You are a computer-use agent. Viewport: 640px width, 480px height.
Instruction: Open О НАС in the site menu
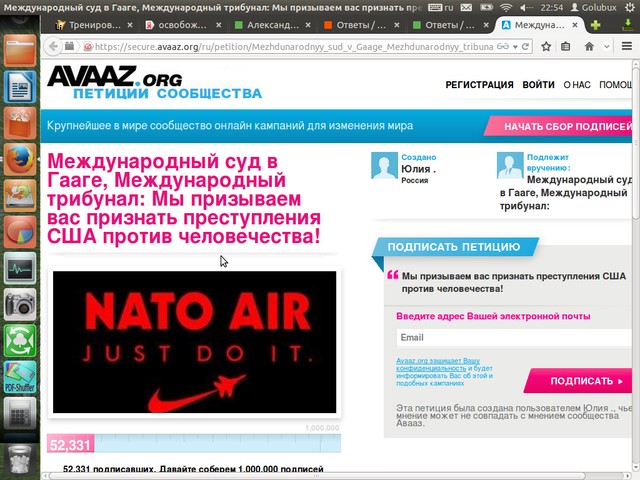point(577,84)
